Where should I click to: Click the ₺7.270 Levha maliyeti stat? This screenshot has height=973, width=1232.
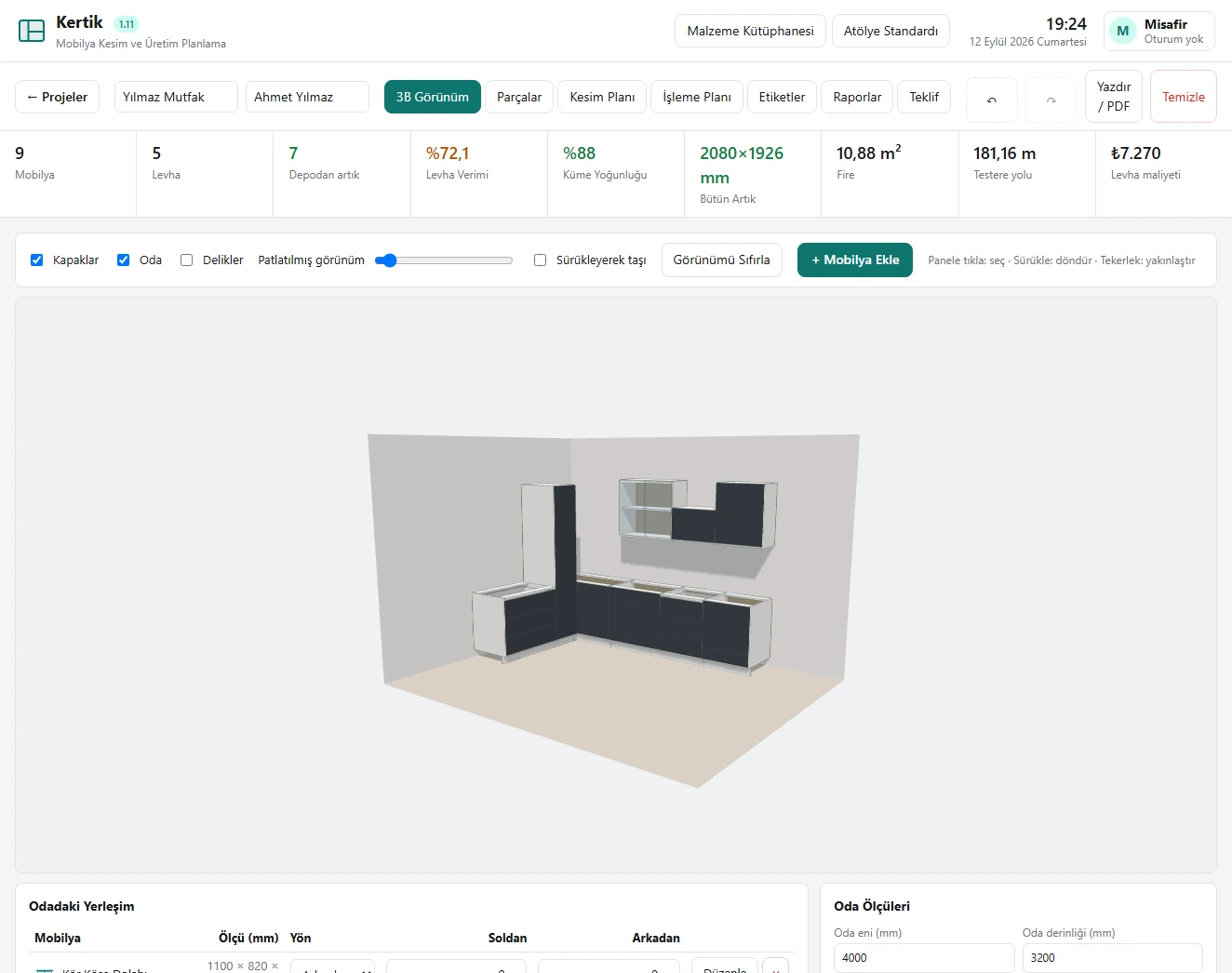(x=1163, y=174)
